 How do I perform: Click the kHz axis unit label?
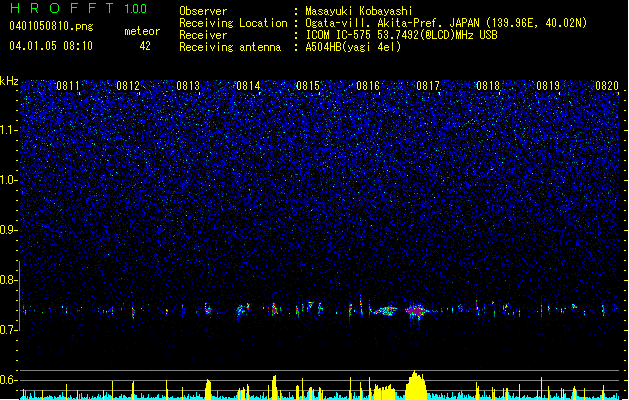(x=9, y=81)
